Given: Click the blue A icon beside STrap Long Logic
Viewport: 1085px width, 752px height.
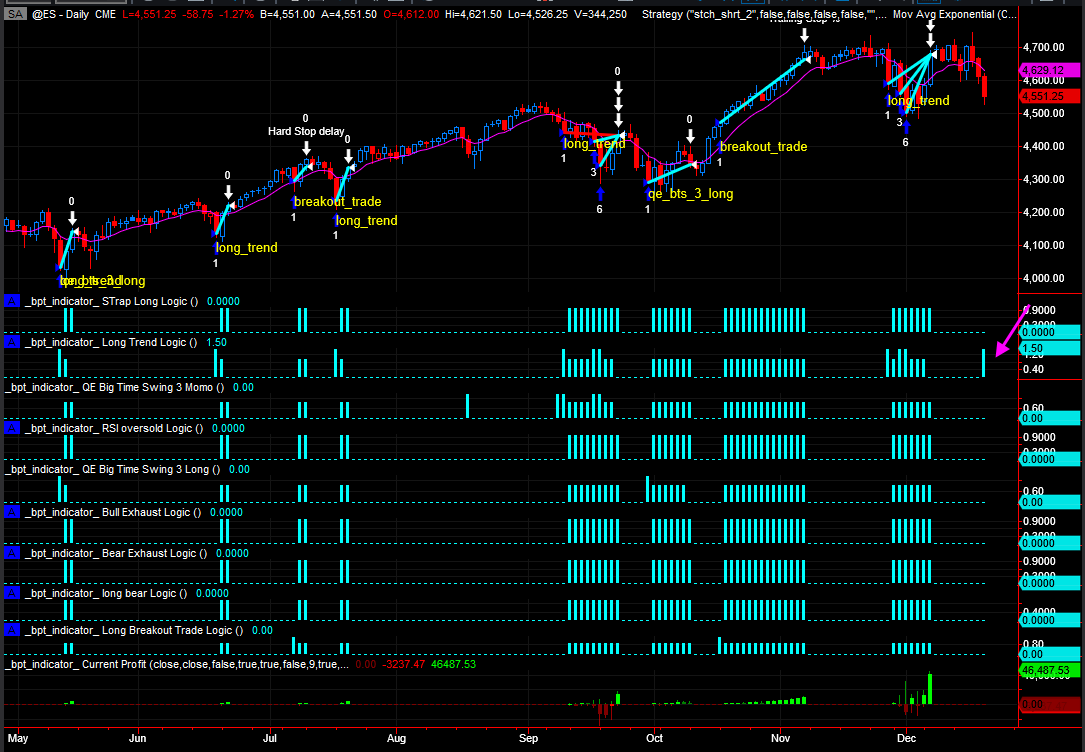Looking at the screenshot, I should click(12, 301).
